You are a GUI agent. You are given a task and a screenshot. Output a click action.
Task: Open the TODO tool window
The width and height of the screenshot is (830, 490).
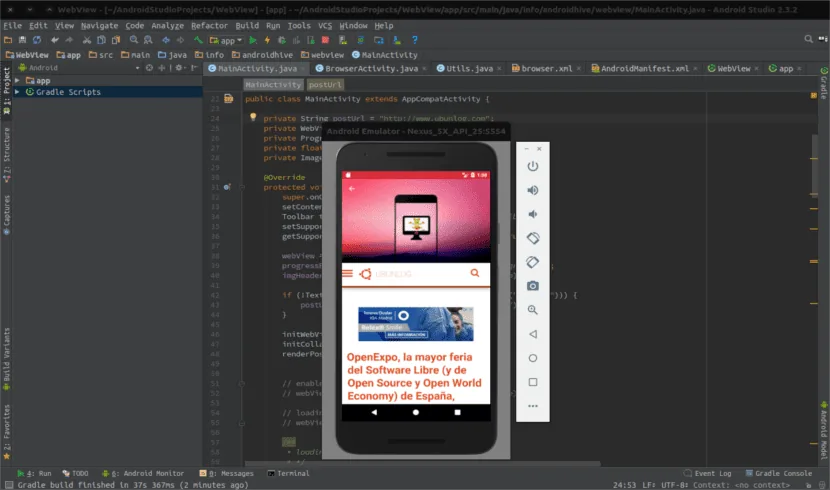(75, 474)
